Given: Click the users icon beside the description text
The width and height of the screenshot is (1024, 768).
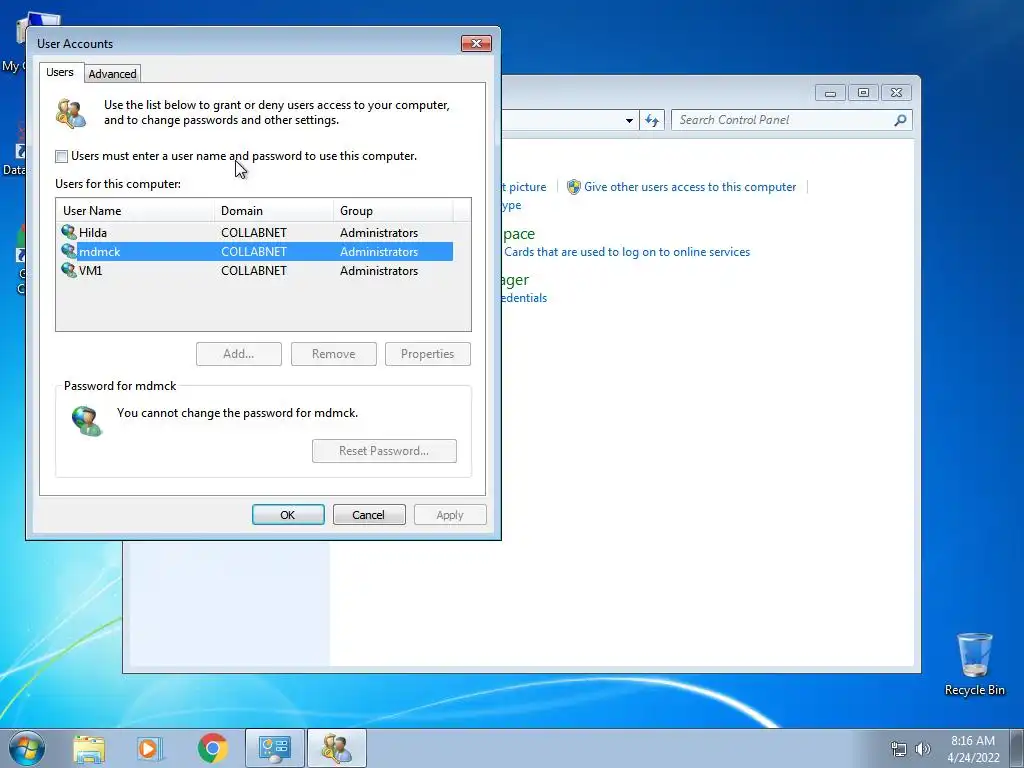Looking at the screenshot, I should (x=71, y=113).
